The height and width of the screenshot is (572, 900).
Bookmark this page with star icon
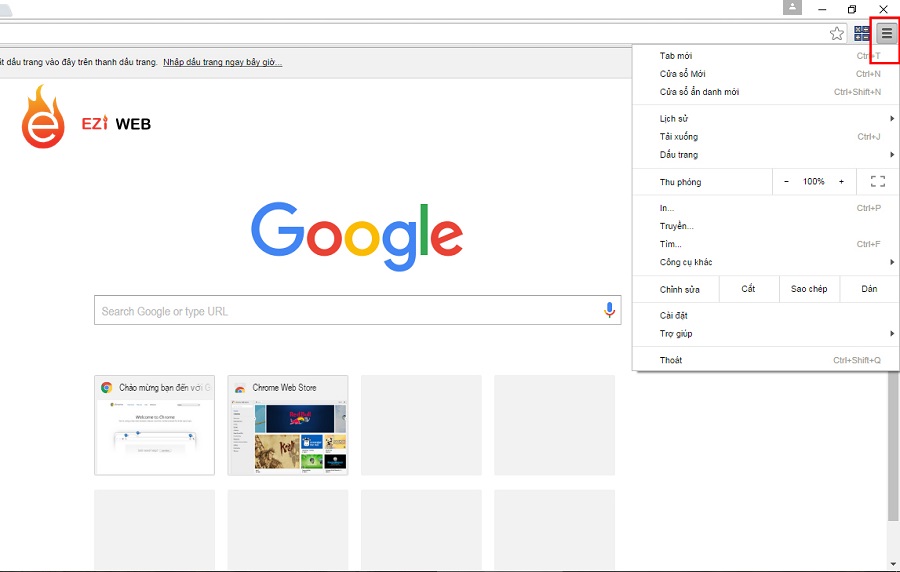coord(837,33)
